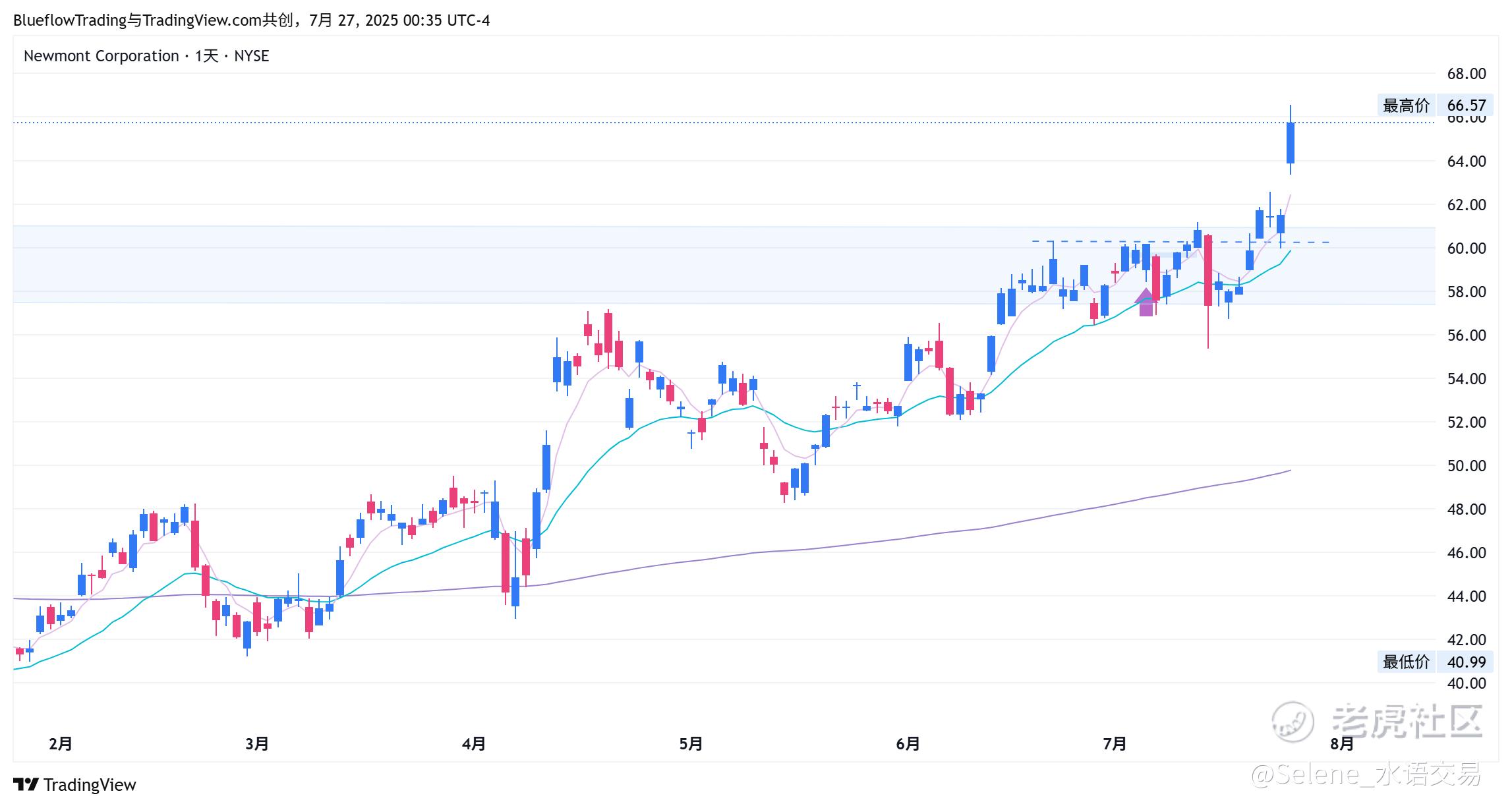Click the 7月 date axis label
Viewport: 1512px width, 808px height.
pyautogui.click(x=1115, y=744)
